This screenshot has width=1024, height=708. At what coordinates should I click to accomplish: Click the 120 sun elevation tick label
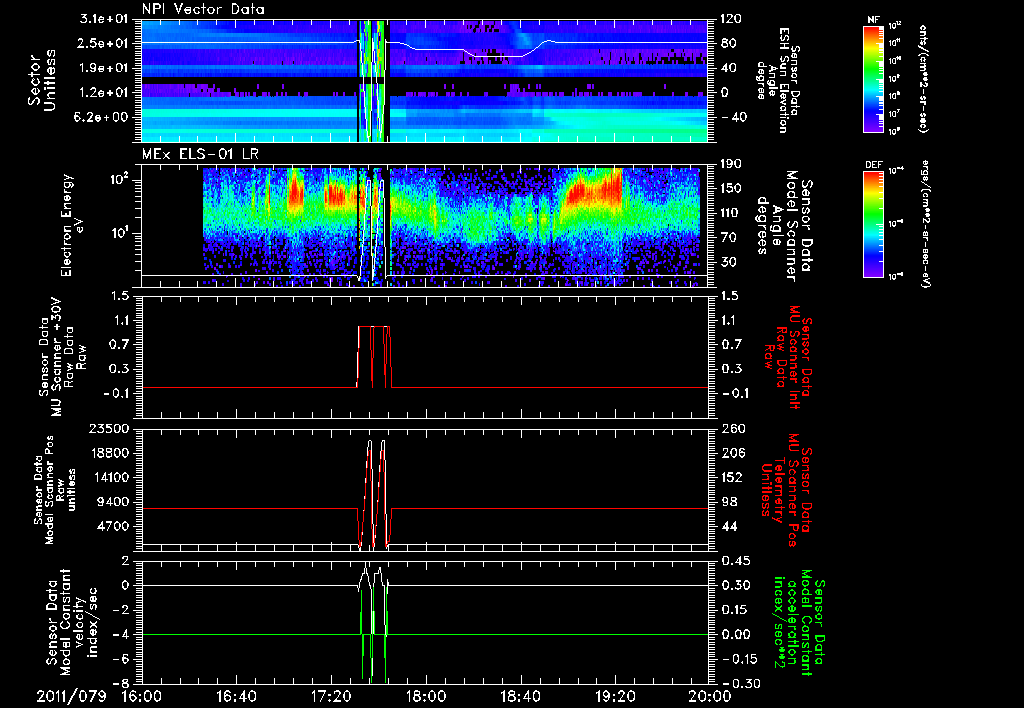click(x=731, y=19)
